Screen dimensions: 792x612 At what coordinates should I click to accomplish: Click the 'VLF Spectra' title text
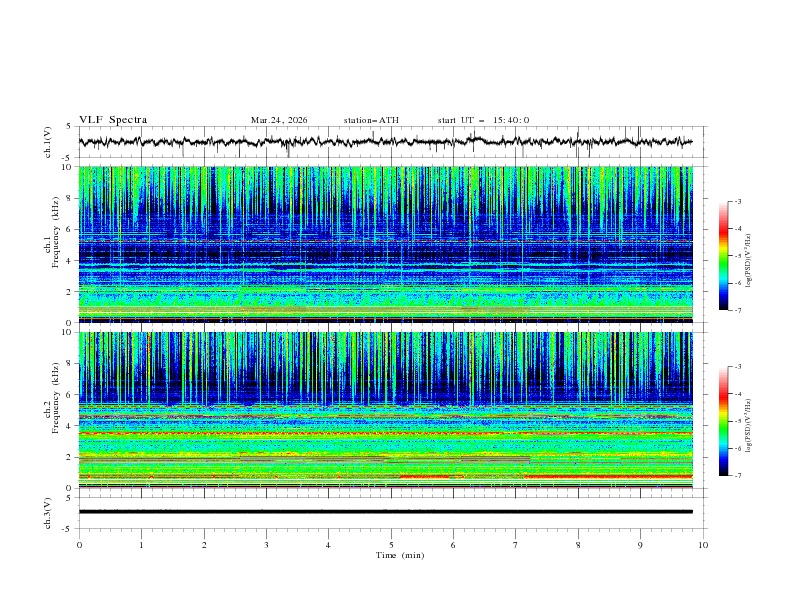[113, 120]
